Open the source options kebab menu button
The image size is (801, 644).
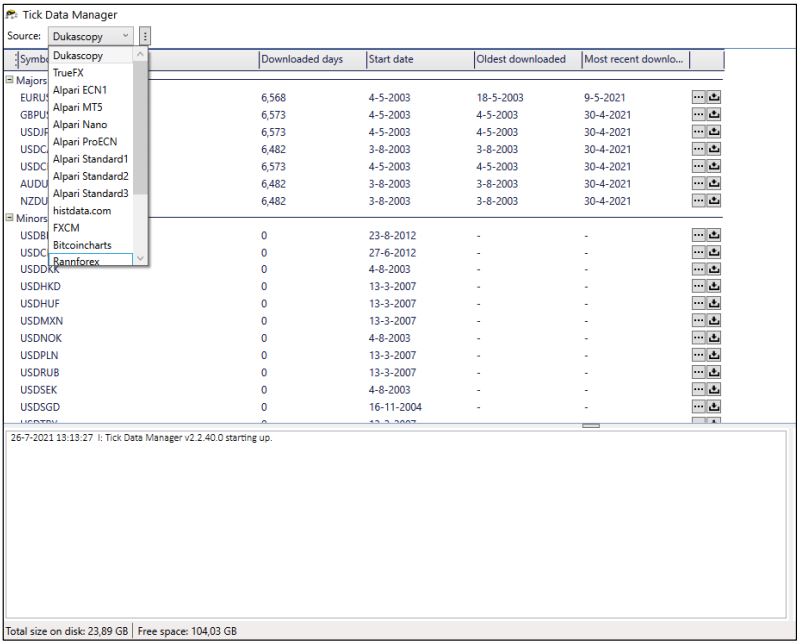145,36
